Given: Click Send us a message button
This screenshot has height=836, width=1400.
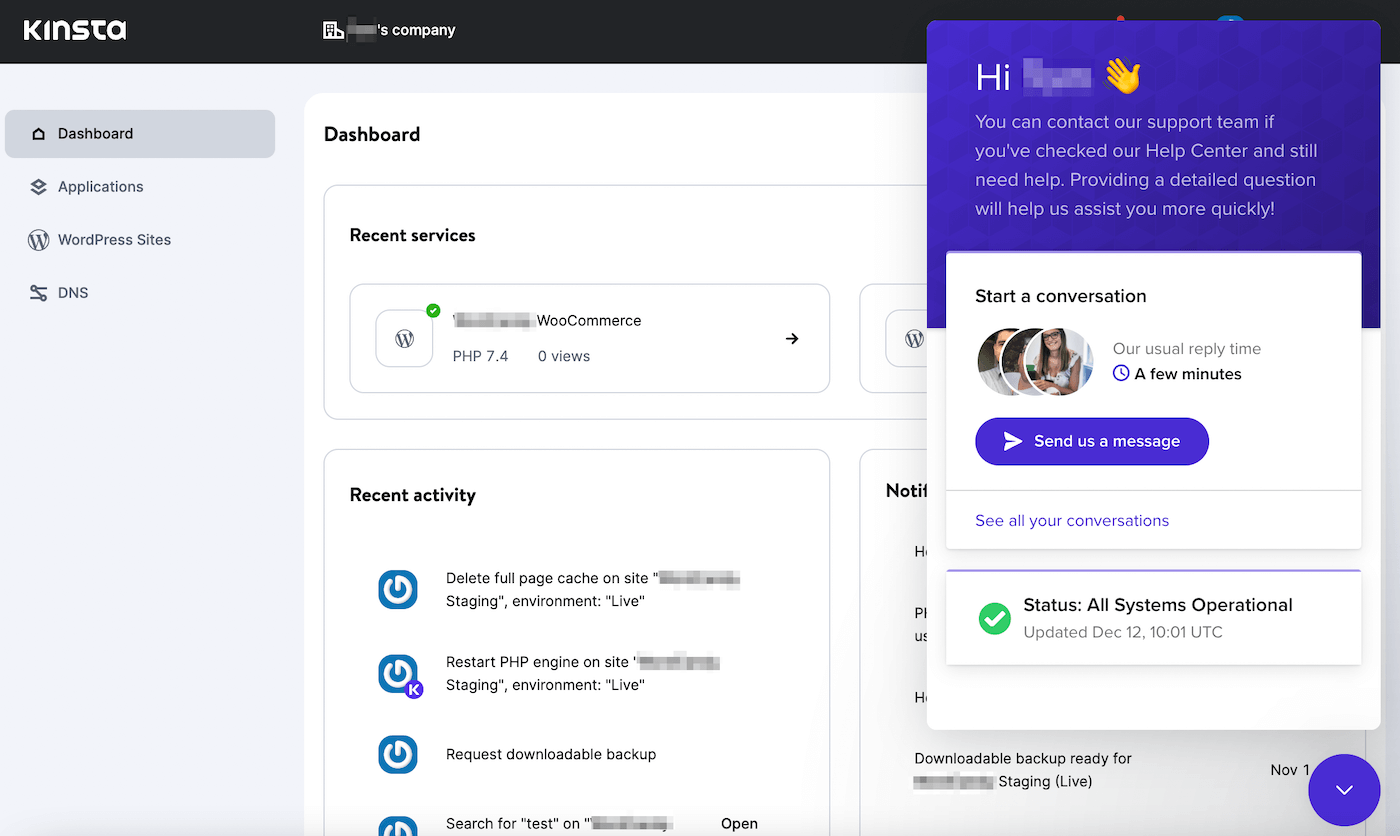Looking at the screenshot, I should (x=1092, y=441).
